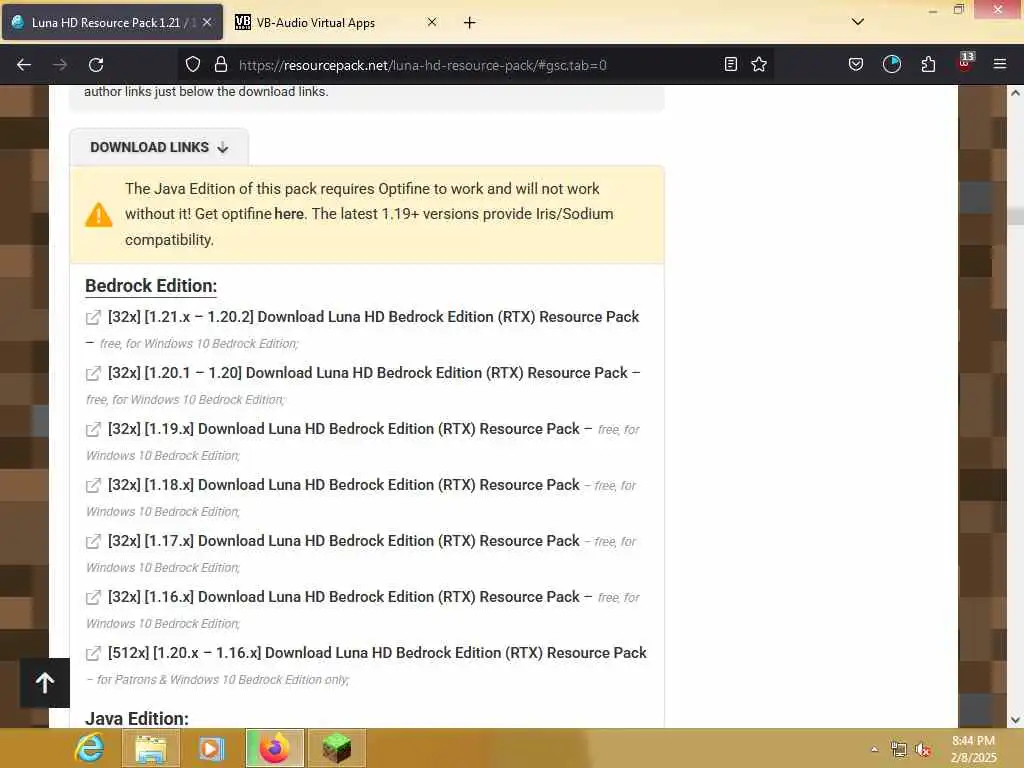Open Minecraft launcher from taskbar
The height and width of the screenshot is (768, 1024).
pos(336,748)
